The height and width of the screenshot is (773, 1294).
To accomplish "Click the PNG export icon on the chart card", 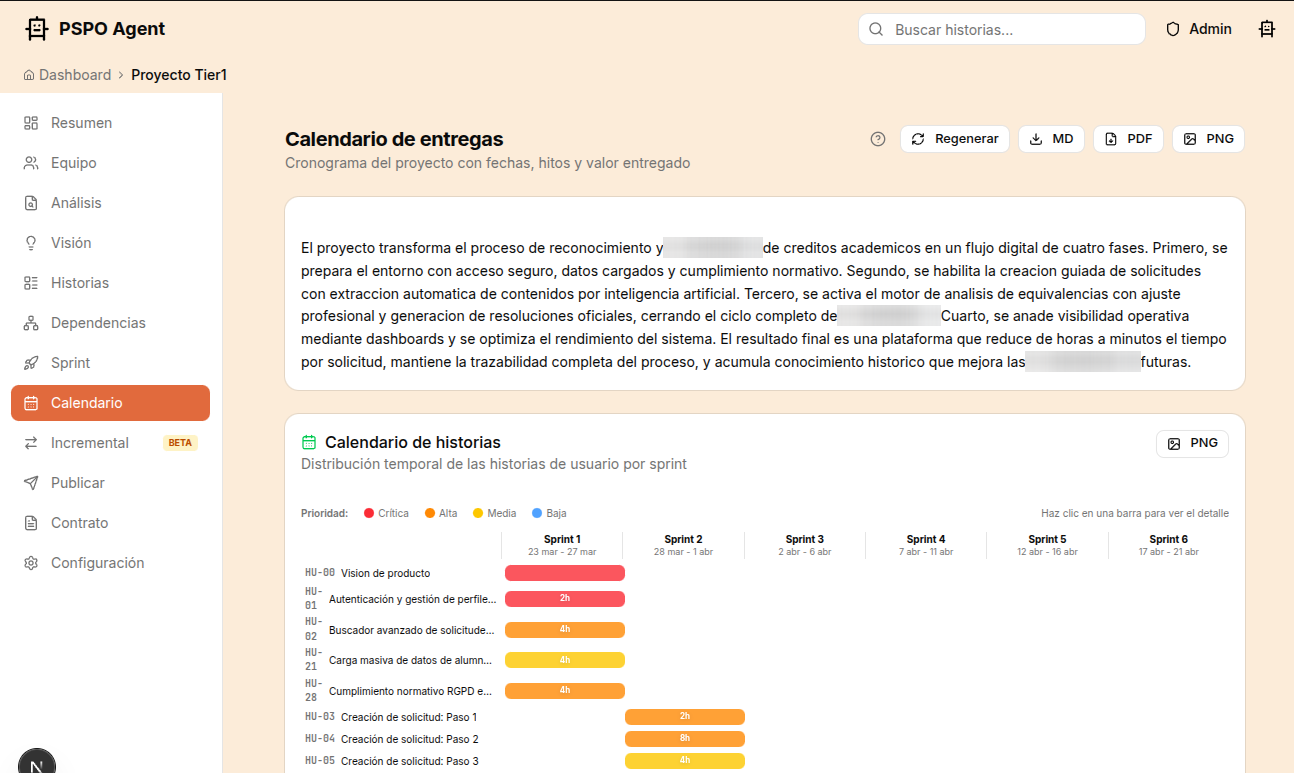I will click(x=1192, y=443).
